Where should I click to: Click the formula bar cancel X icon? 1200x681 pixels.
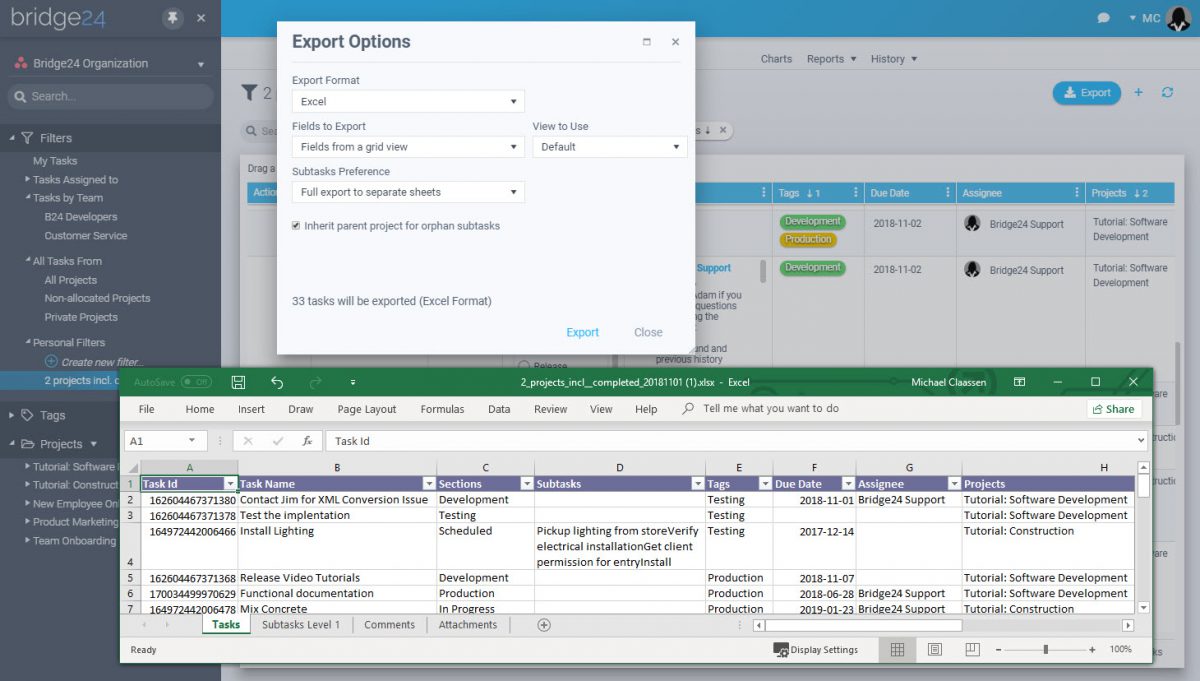[248, 441]
